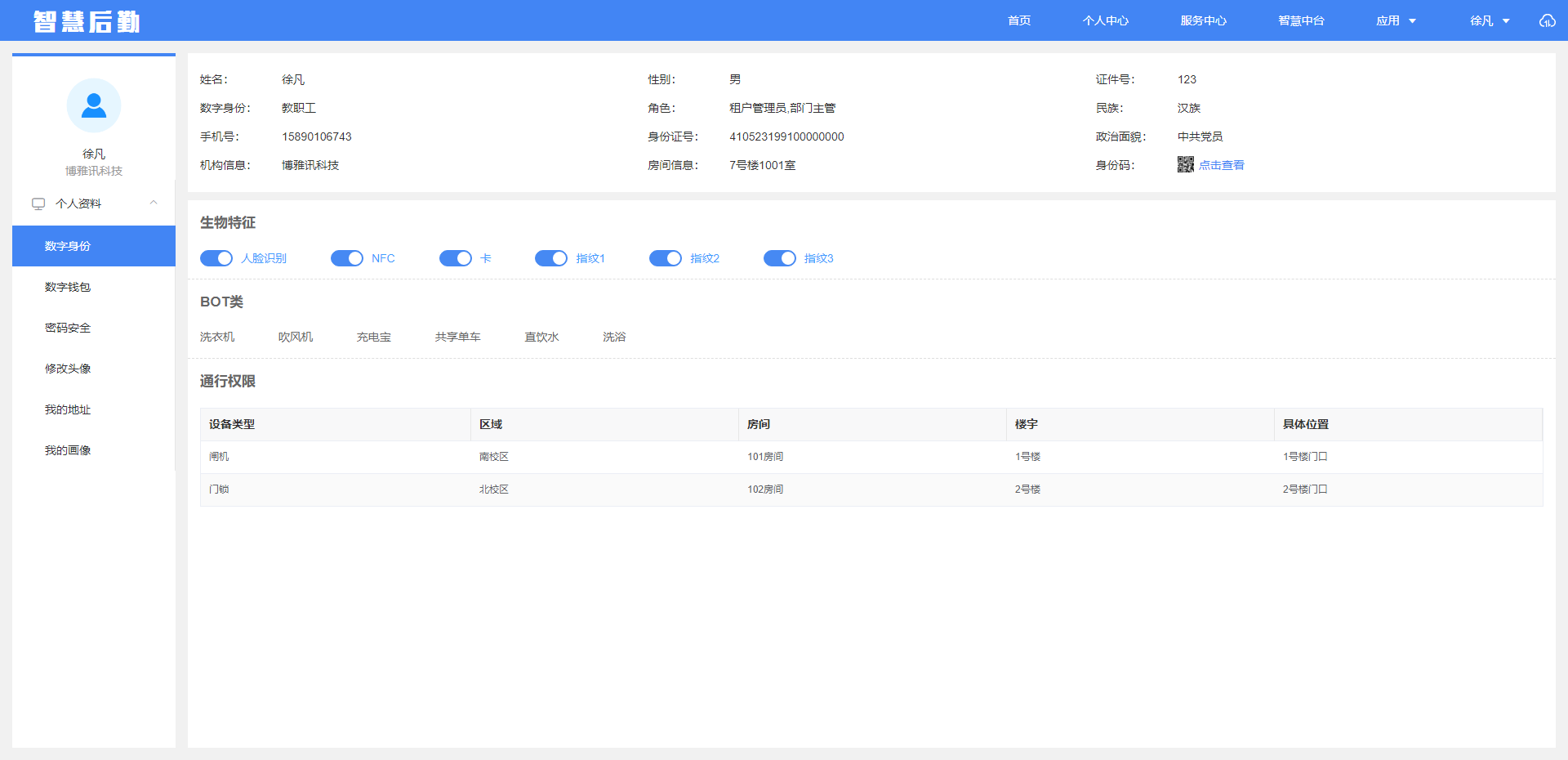Click the 博雅讯科技 text under the avatar
1568x760 pixels.
(94, 171)
